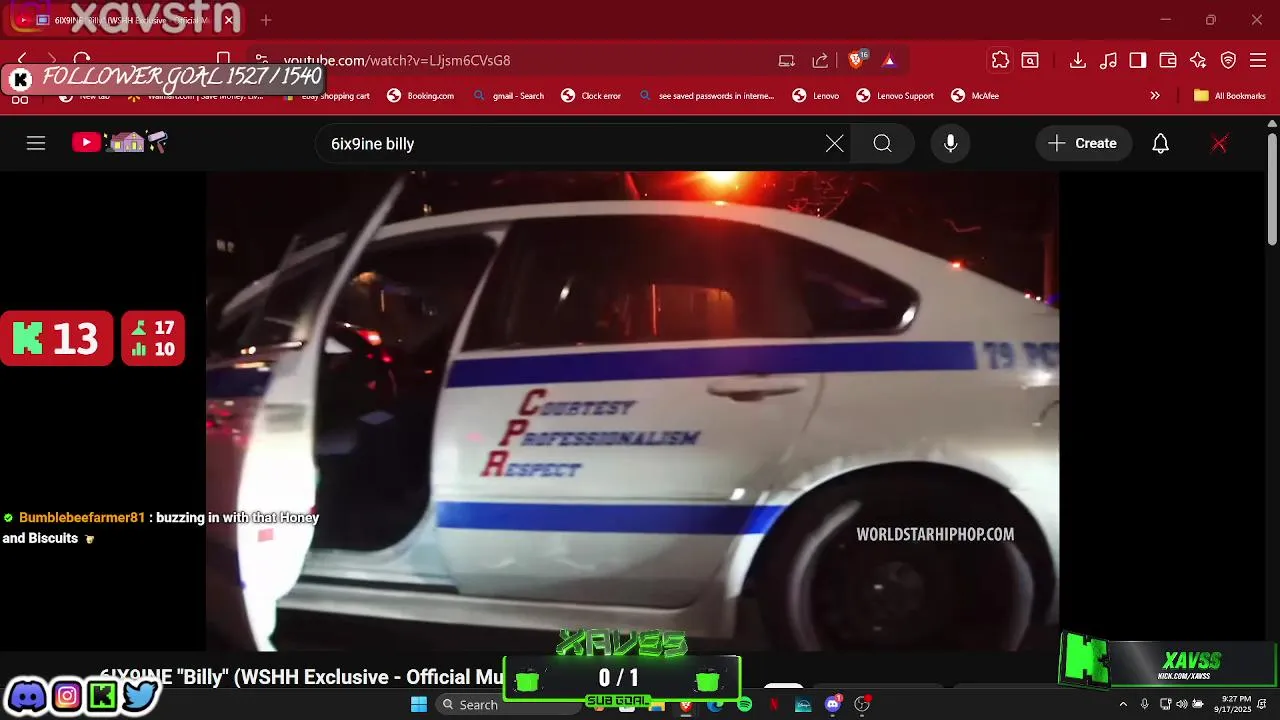Open the browser Downloads icon
This screenshot has width=1280, height=720.
(x=1078, y=60)
